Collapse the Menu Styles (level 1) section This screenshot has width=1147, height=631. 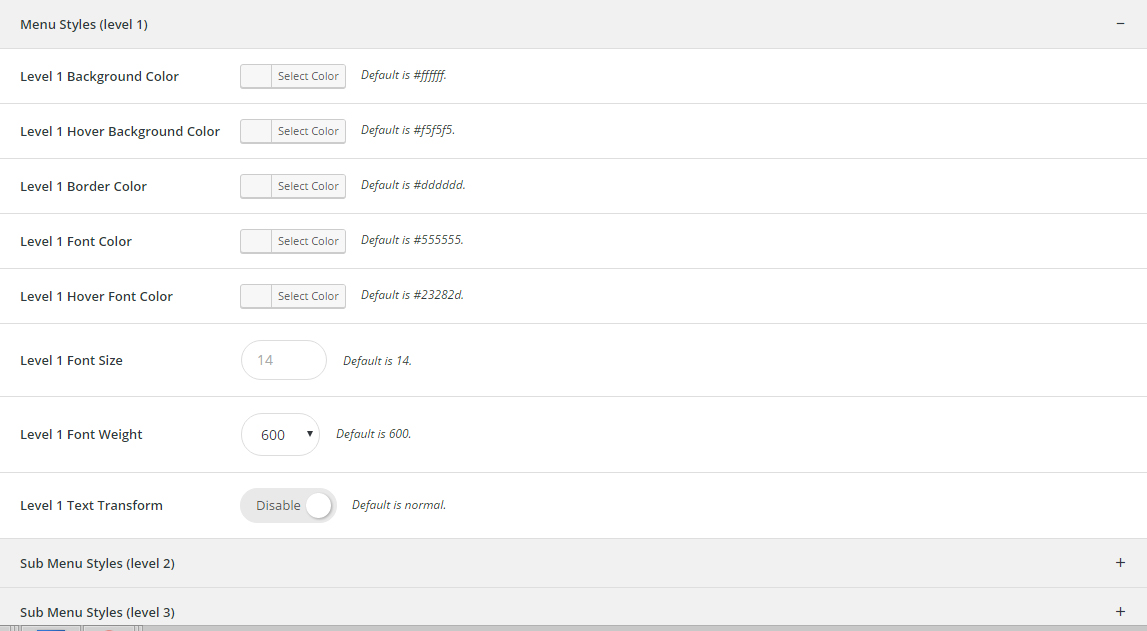click(574, 24)
